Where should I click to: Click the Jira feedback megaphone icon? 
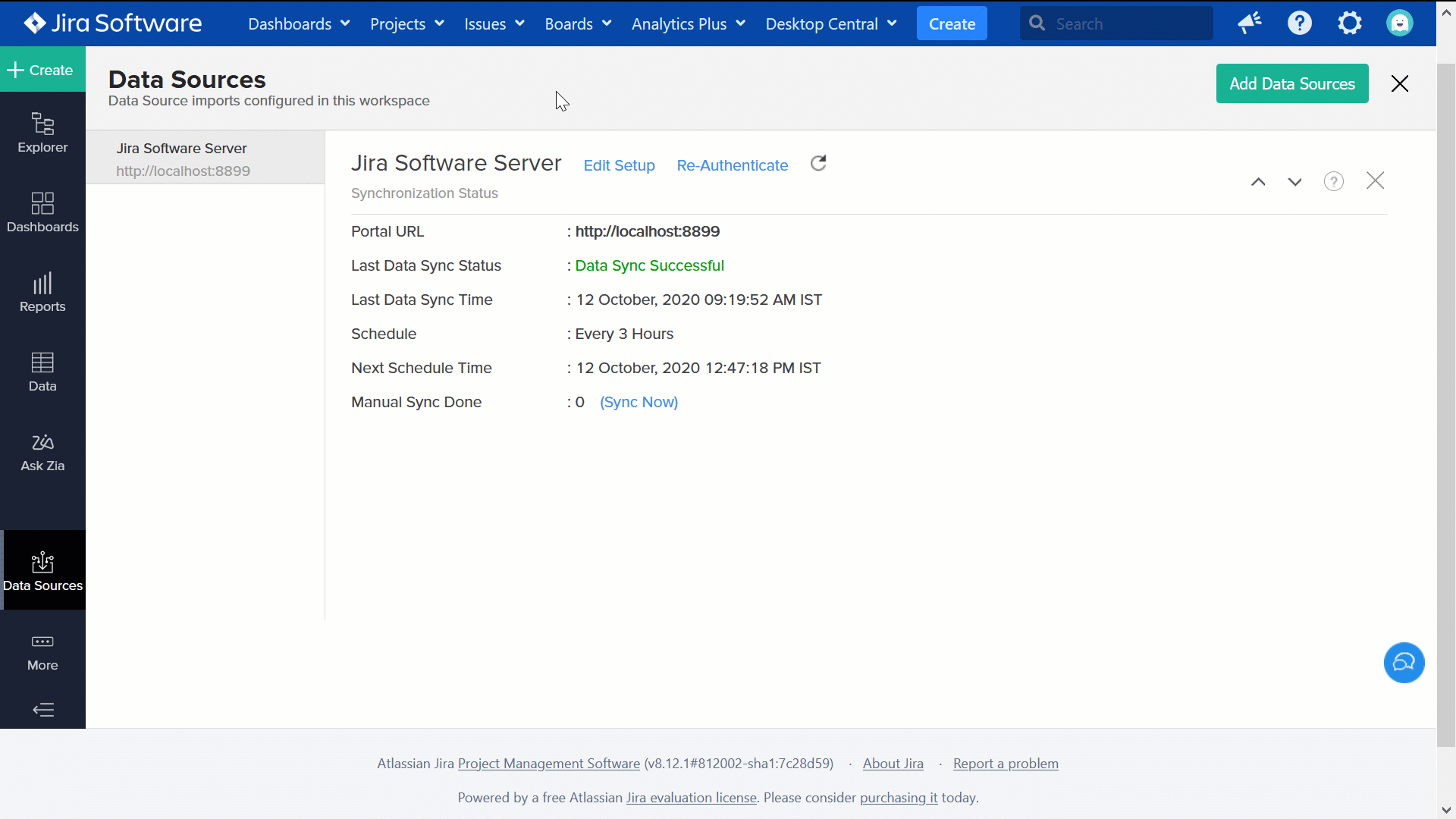(x=1249, y=24)
